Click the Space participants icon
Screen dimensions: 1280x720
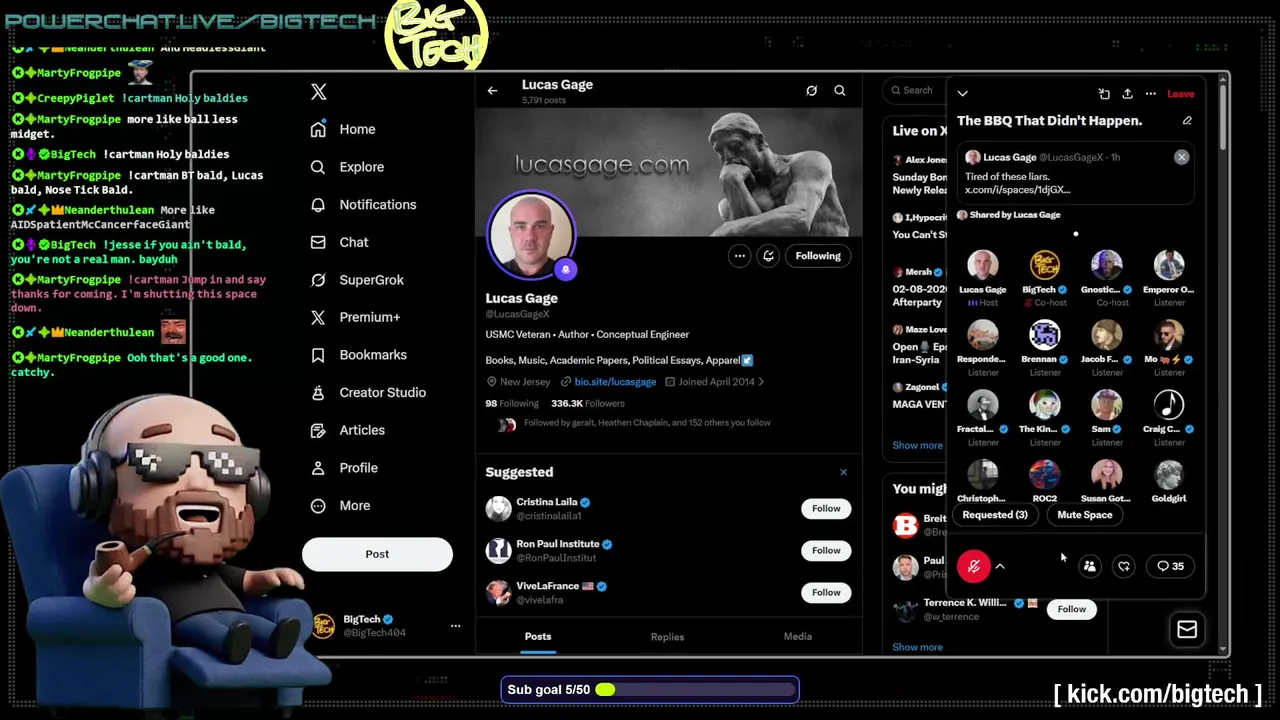click(1090, 567)
